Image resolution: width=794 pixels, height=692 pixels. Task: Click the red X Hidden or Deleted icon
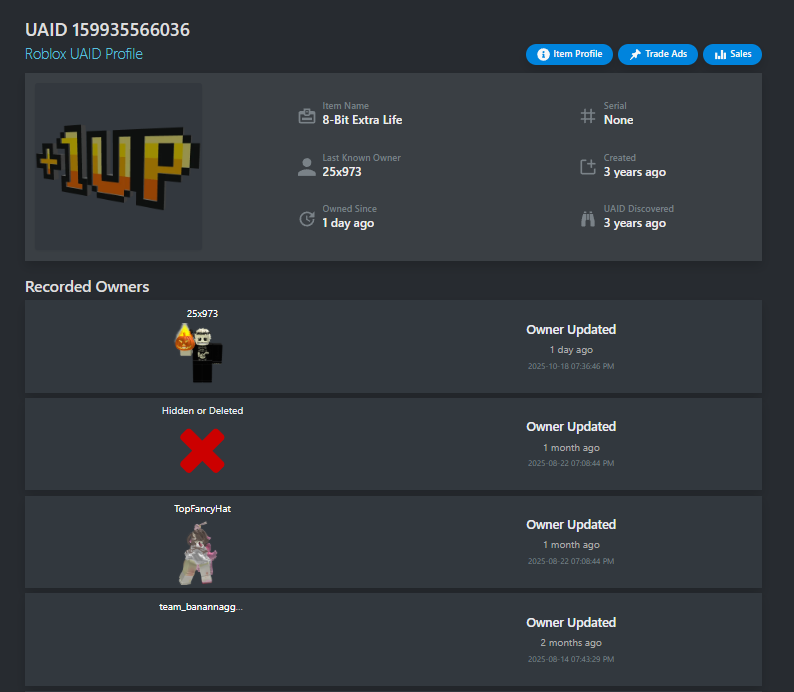[202, 451]
